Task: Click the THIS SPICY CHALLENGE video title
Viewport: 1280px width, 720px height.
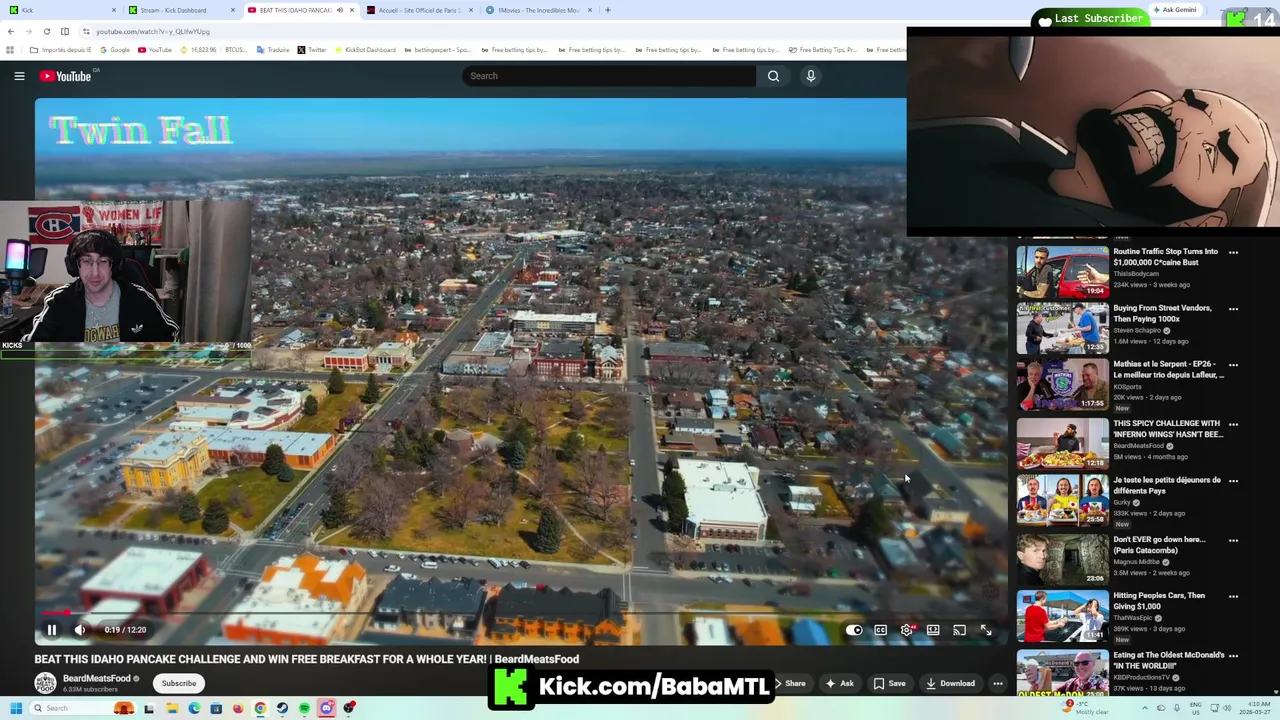Action: coord(1168,429)
